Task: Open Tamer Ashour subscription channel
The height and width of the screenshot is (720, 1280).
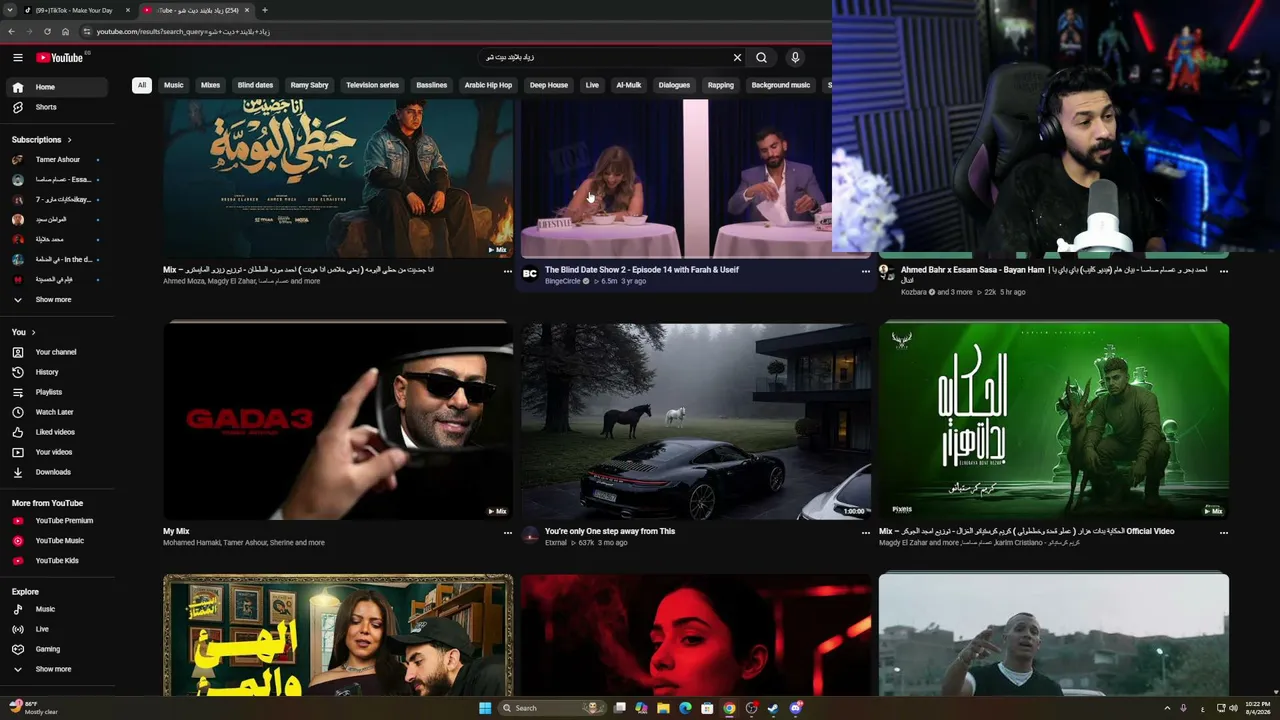Action: tap(55, 160)
